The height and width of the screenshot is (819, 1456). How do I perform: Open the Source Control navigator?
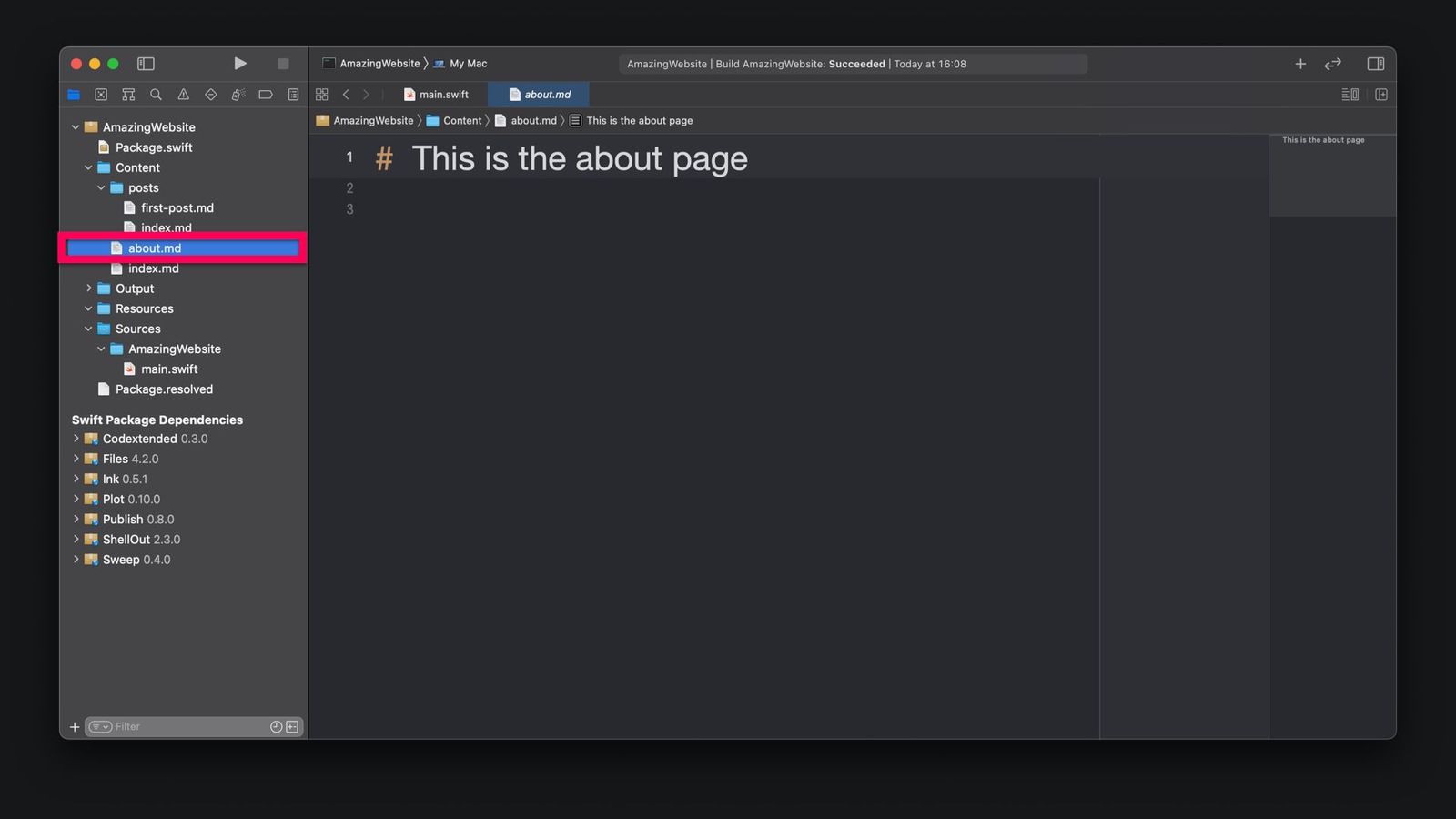pyautogui.click(x=101, y=94)
